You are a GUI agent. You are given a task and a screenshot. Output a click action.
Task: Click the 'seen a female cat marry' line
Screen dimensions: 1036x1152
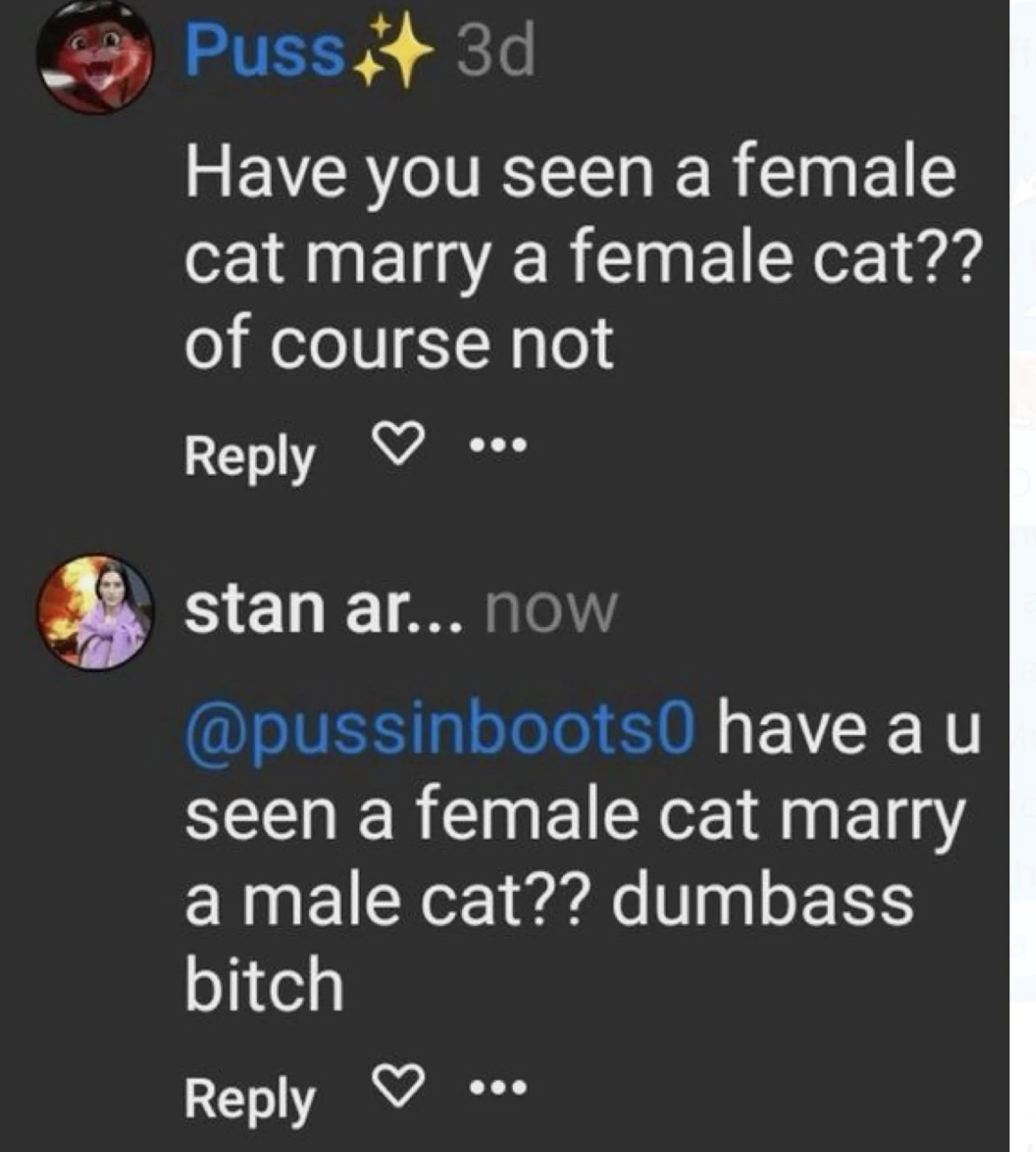coord(574,815)
